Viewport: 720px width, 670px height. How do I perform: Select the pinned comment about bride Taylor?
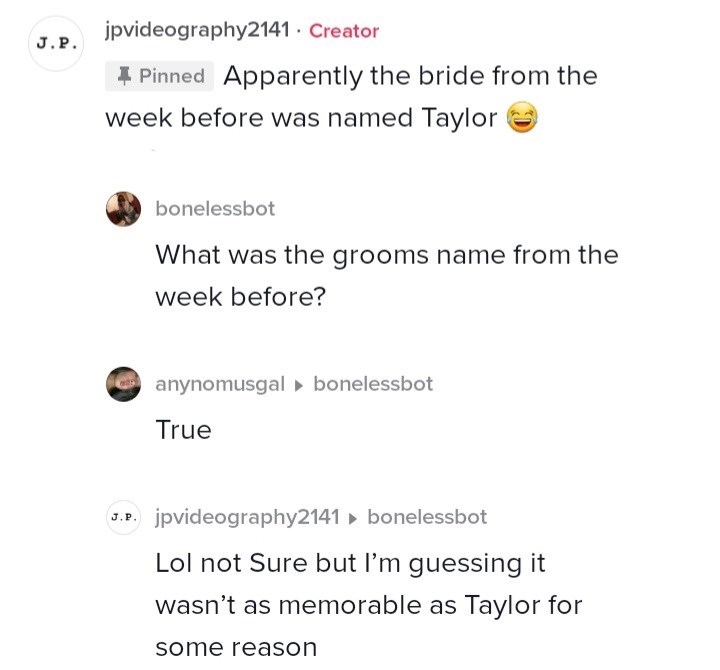pyautogui.click(x=350, y=98)
